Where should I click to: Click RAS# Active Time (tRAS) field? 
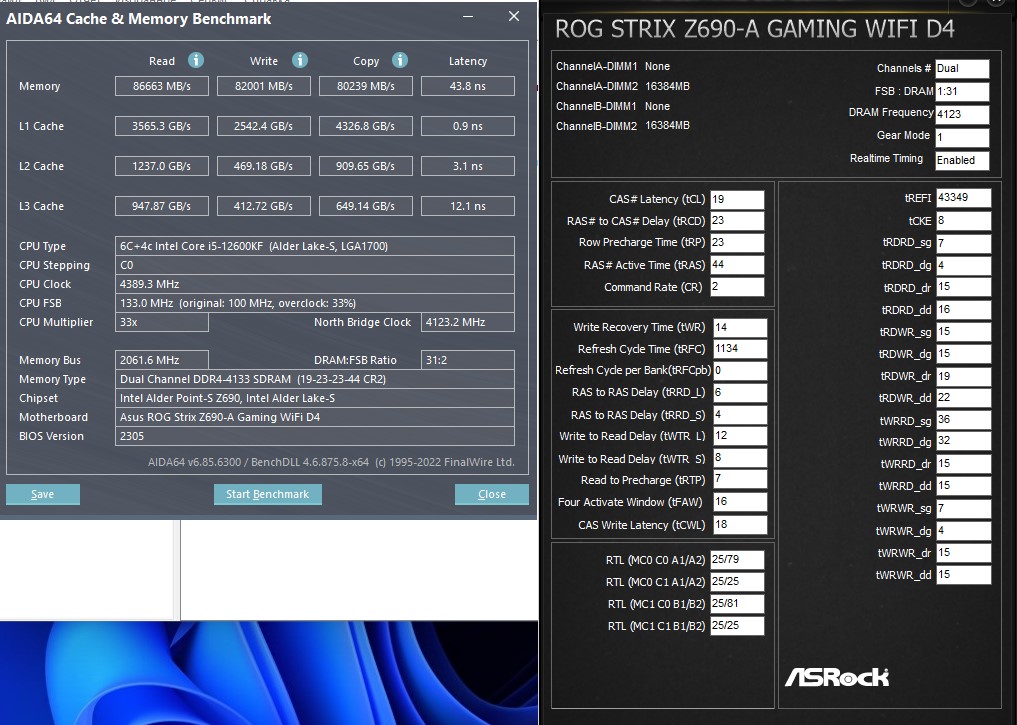pos(737,265)
